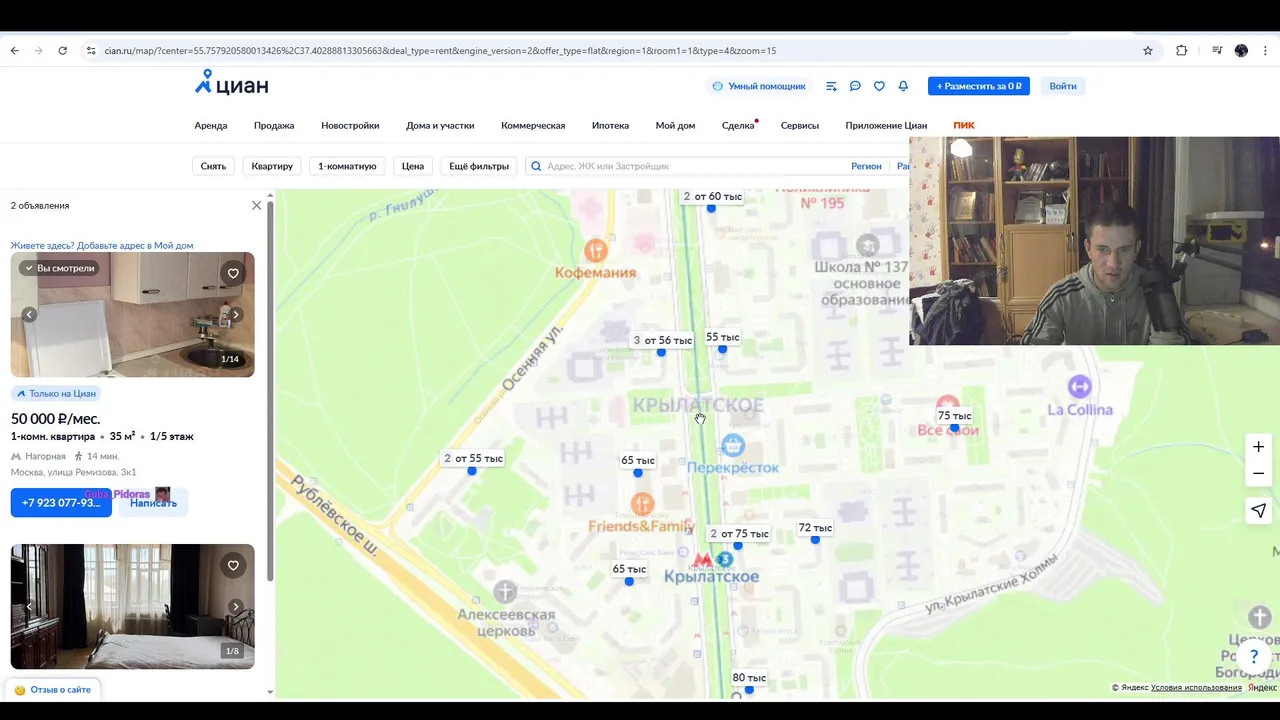Click the Написать message button
The height and width of the screenshot is (720, 1280).
(153, 502)
